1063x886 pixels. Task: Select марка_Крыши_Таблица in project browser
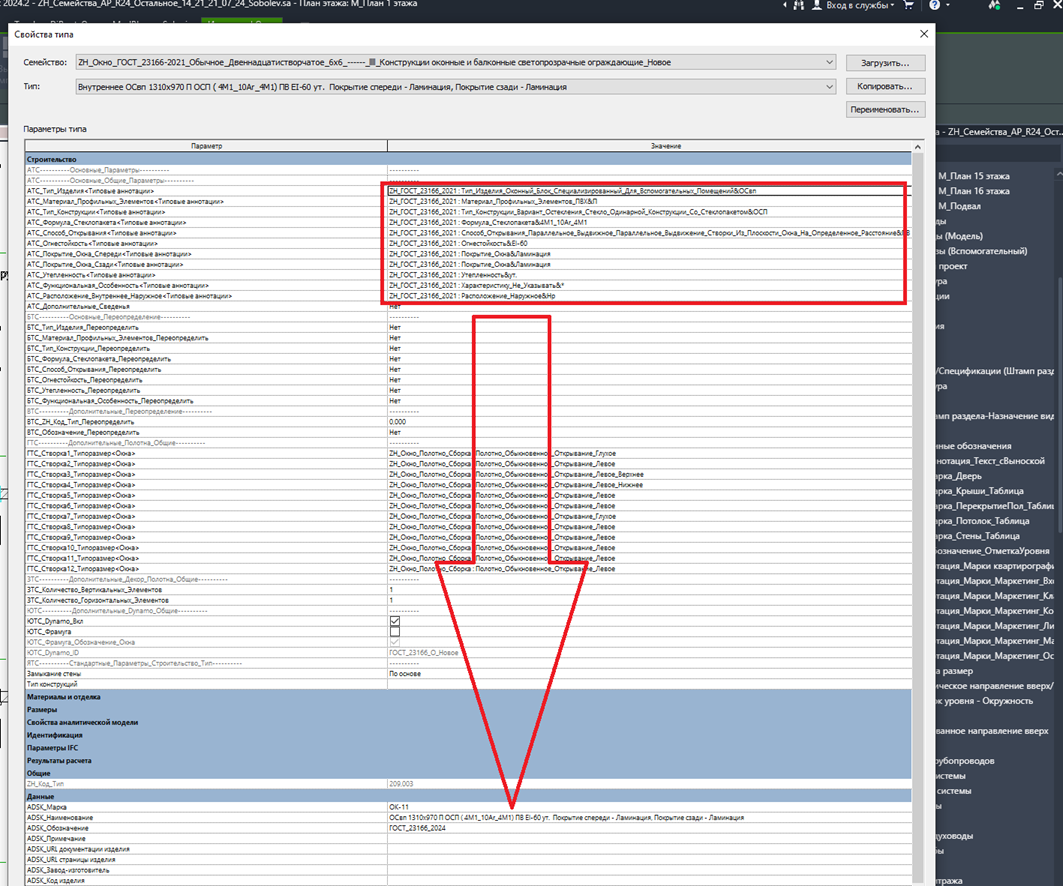coord(980,491)
